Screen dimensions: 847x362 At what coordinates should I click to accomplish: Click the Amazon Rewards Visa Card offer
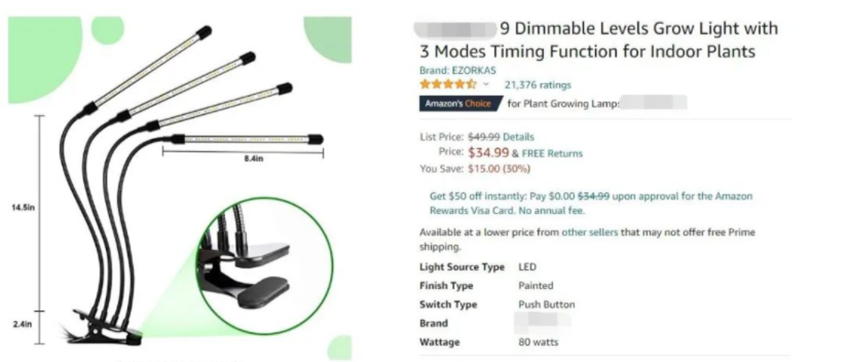pos(591,203)
